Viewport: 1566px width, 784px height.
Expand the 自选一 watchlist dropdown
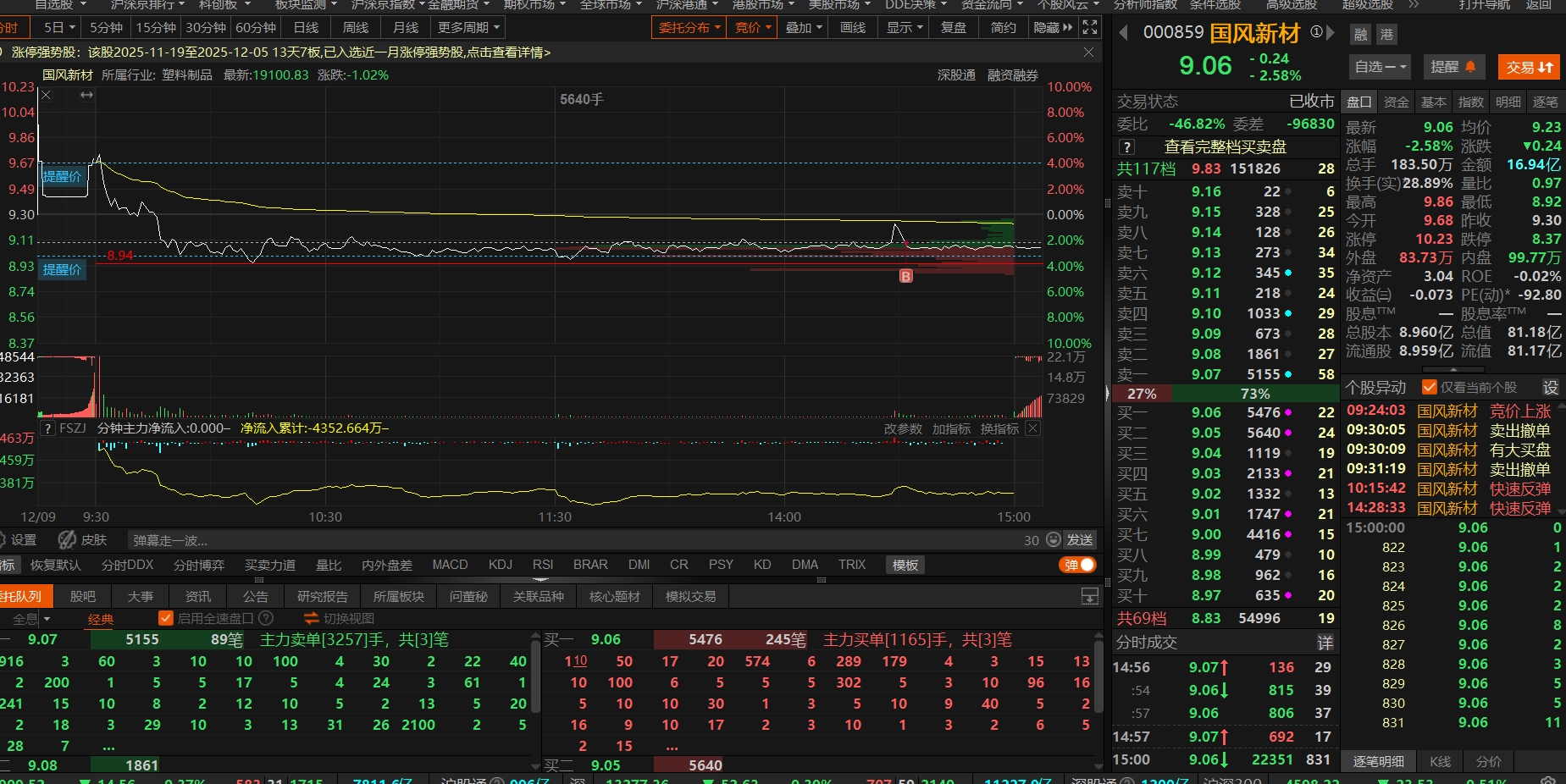point(1381,67)
